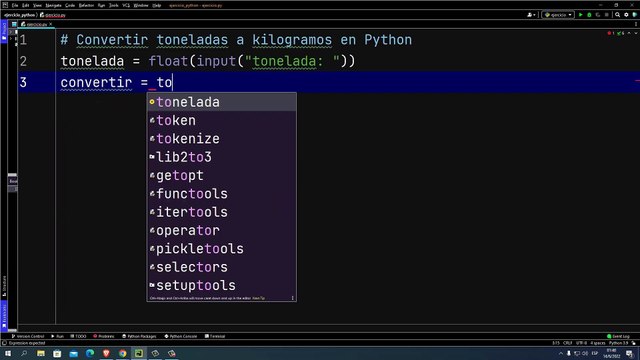Screen dimensions: 640x360
Task: Run the ejercicio configuration with green play button
Action: [580, 15]
